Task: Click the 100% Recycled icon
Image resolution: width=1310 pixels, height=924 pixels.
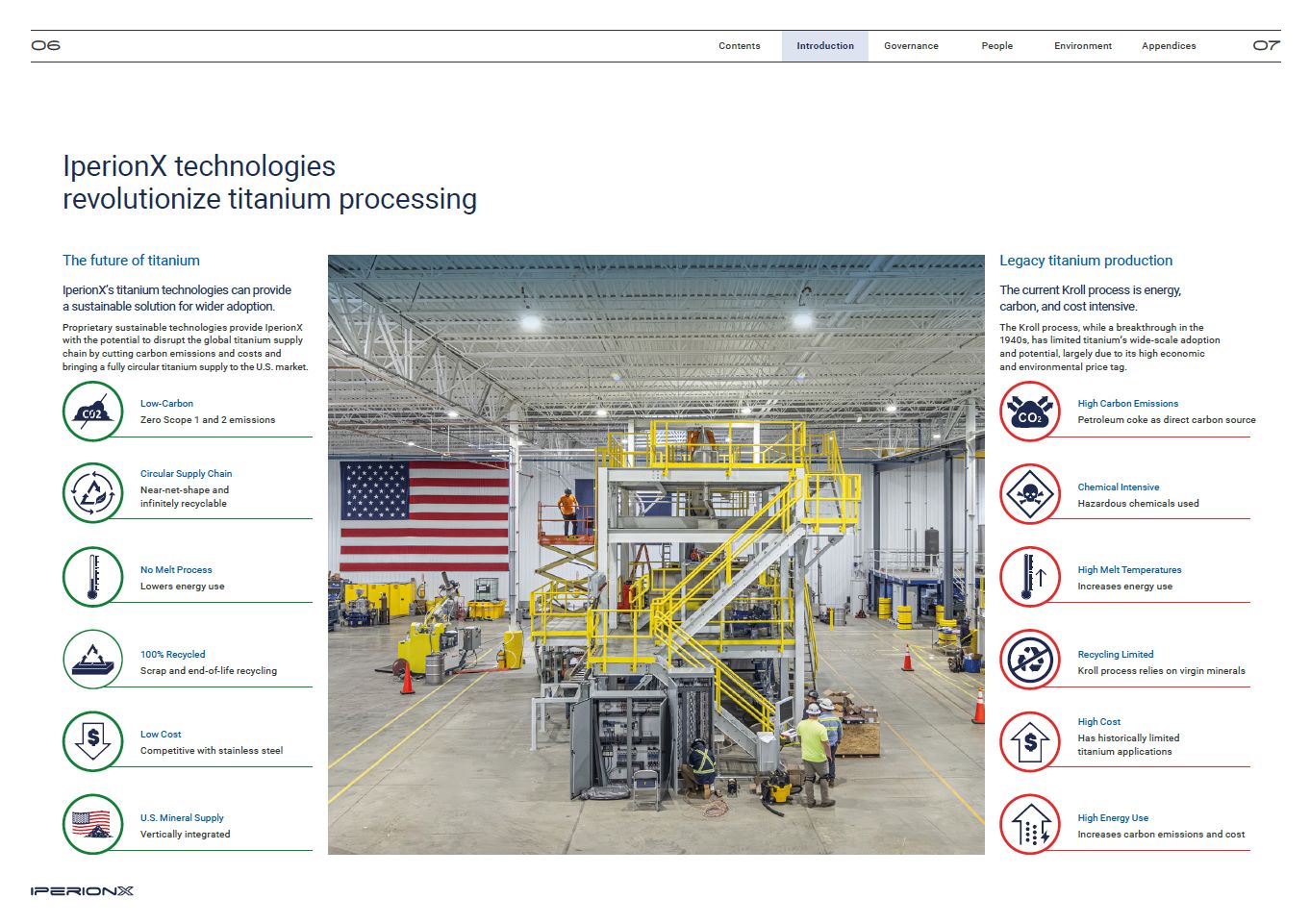Action: [x=93, y=661]
